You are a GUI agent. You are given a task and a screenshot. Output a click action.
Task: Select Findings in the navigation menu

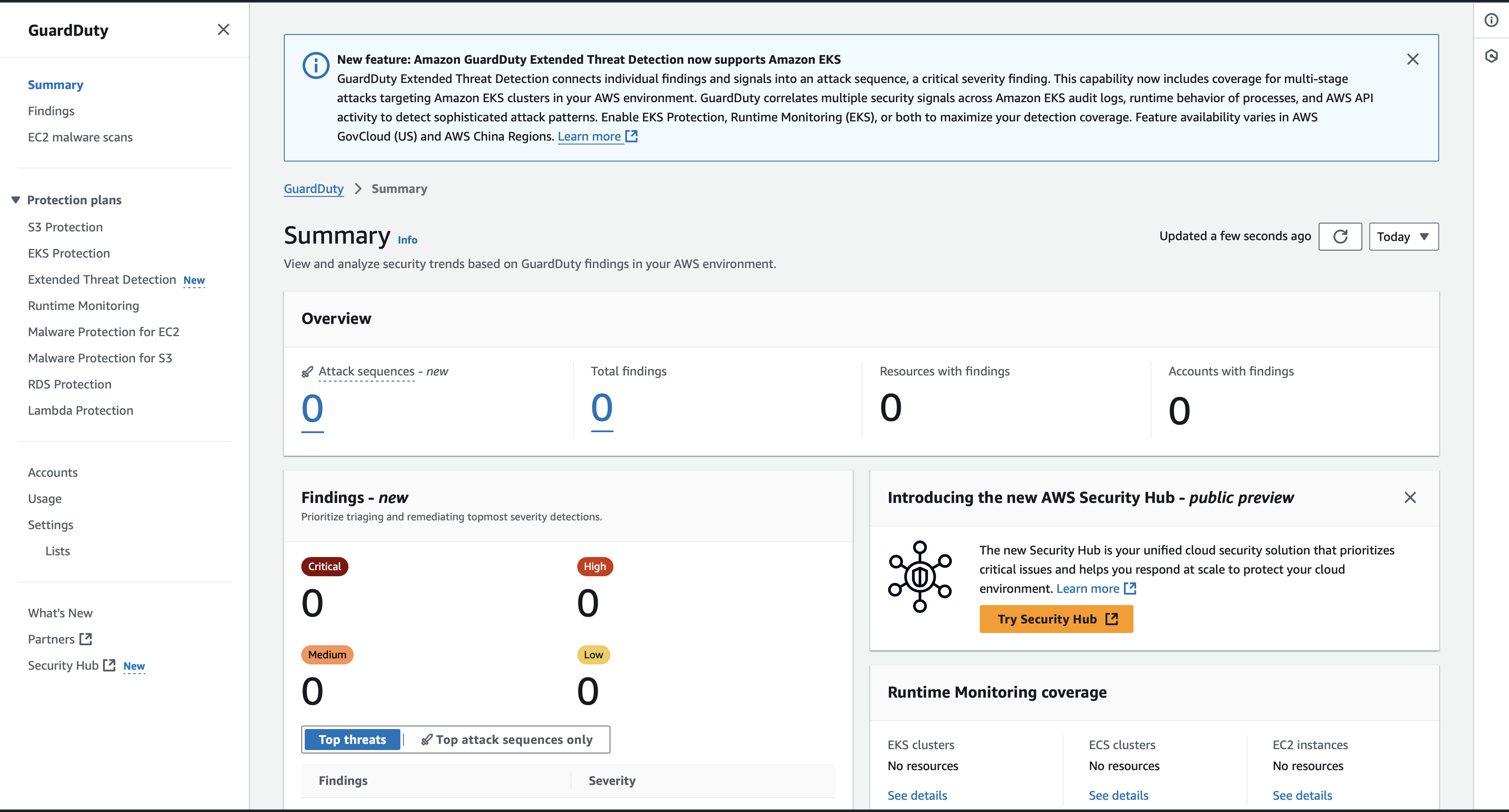tap(51, 111)
